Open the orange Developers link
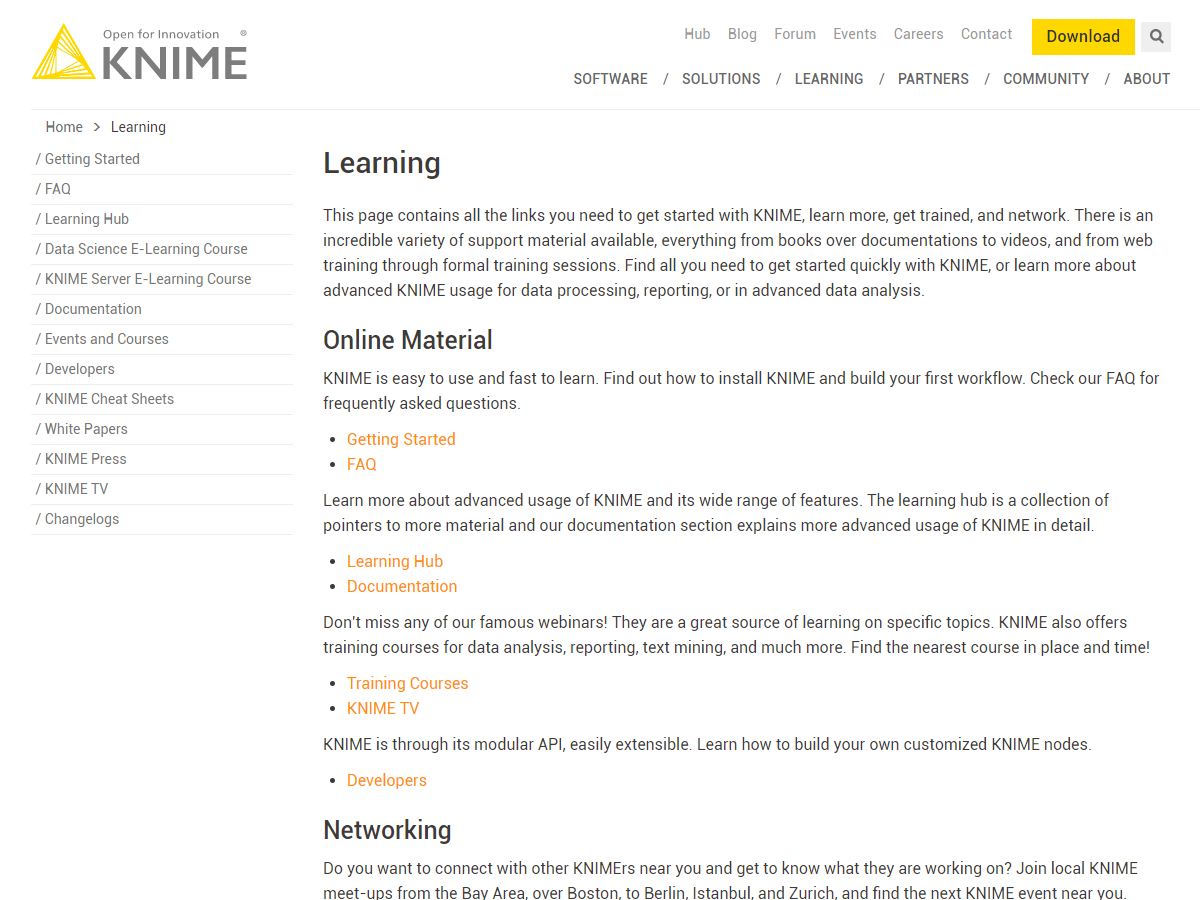The width and height of the screenshot is (1200, 900). [386, 780]
